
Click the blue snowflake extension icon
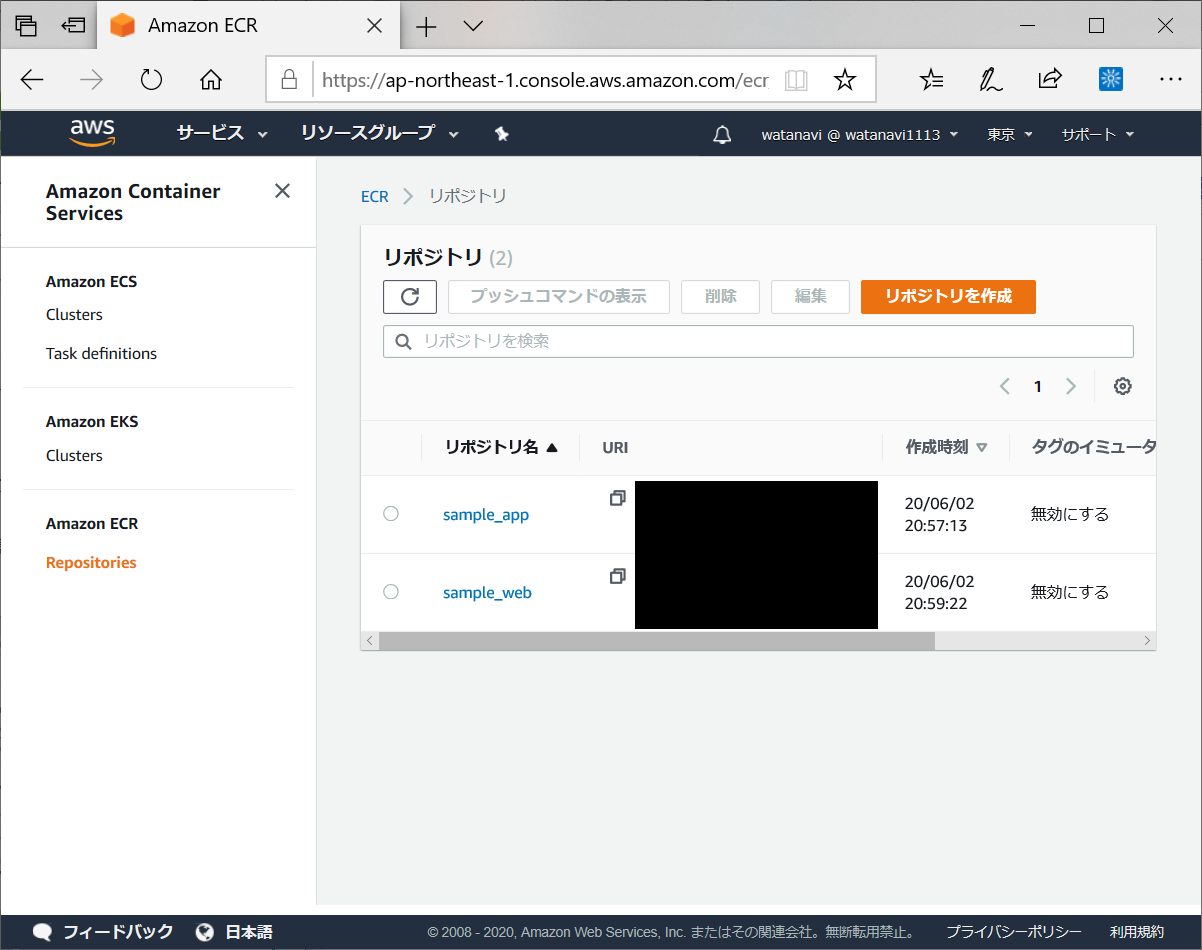pyautogui.click(x=1110, y=80)
